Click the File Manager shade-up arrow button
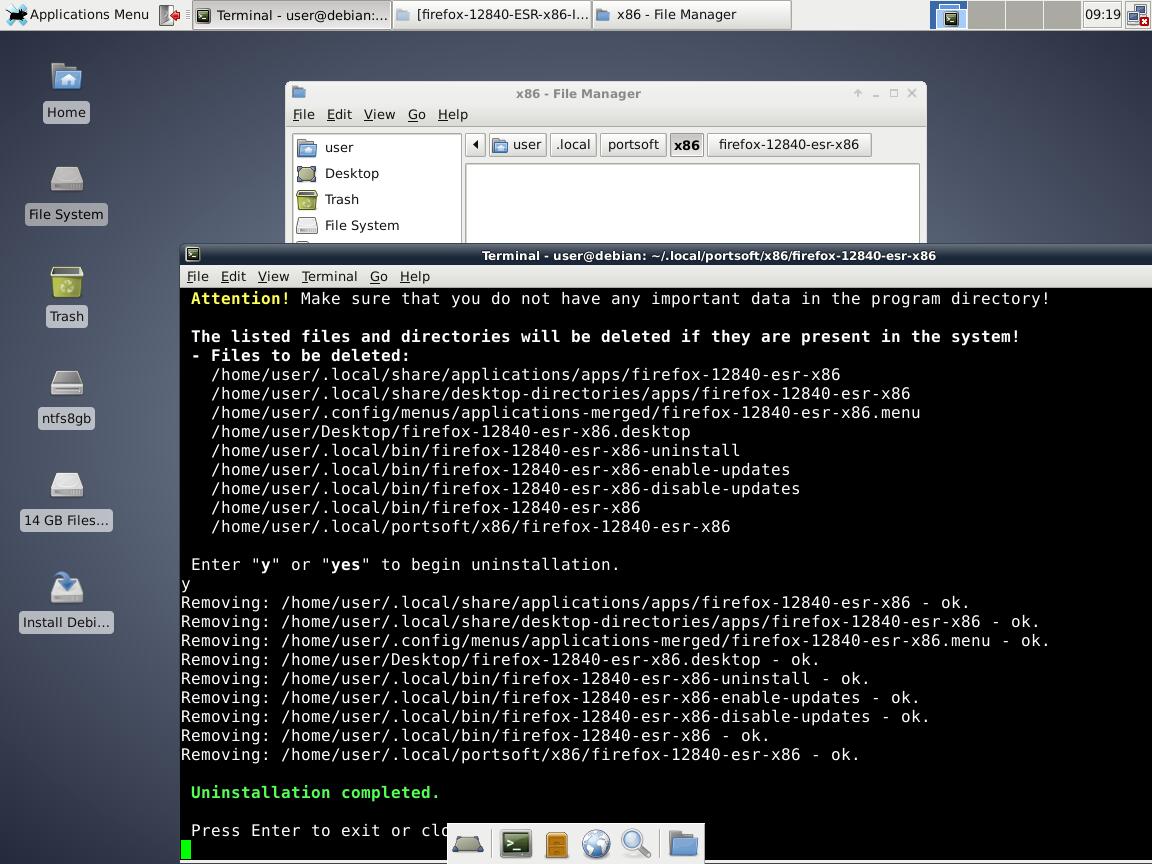The width and height of the screenshot is (1152, 864). click(x=857, y=93)
